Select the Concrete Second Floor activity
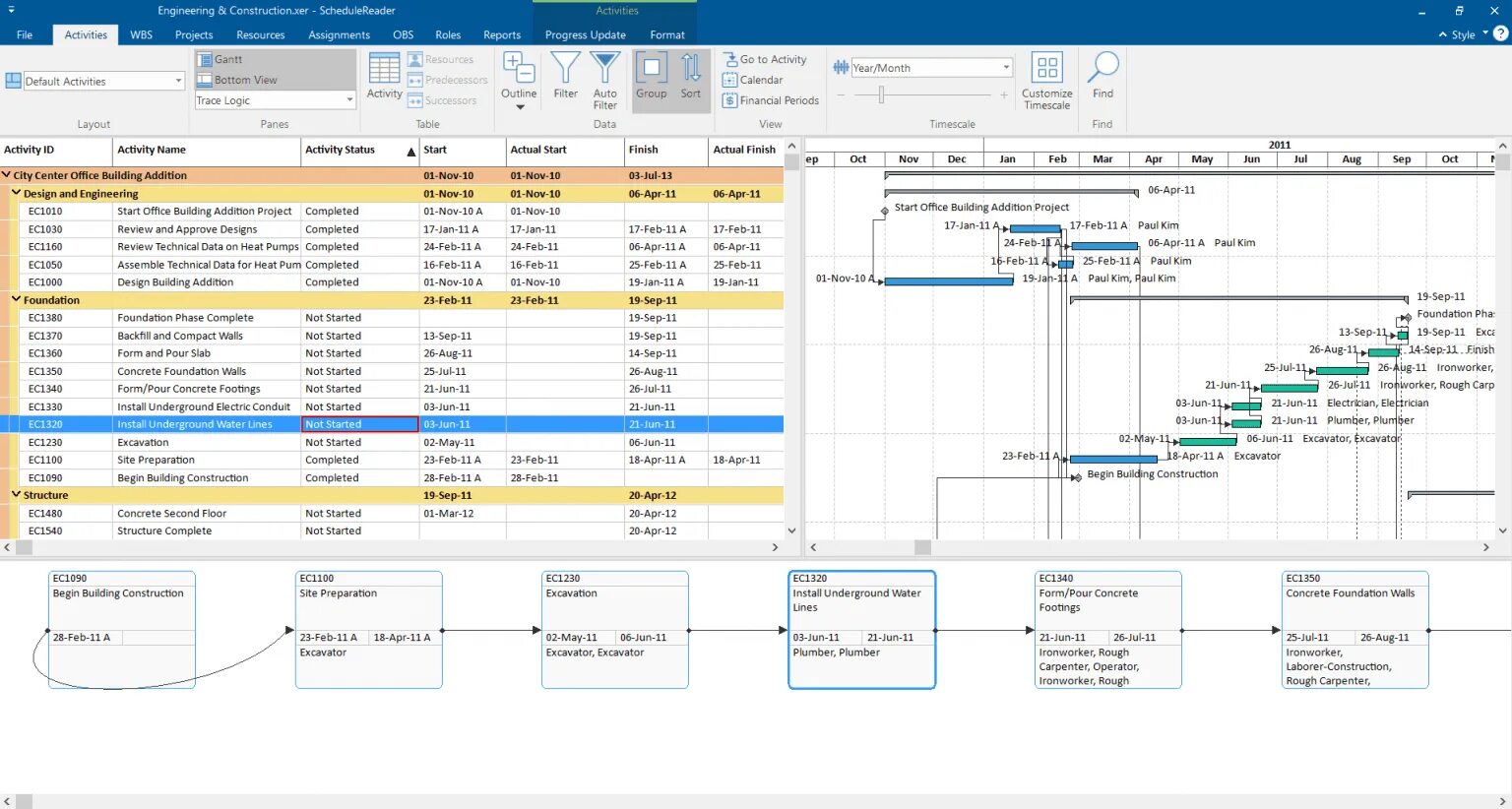Screen dimensions: 1512x809 pyautogui.click(x=392, y=514)
